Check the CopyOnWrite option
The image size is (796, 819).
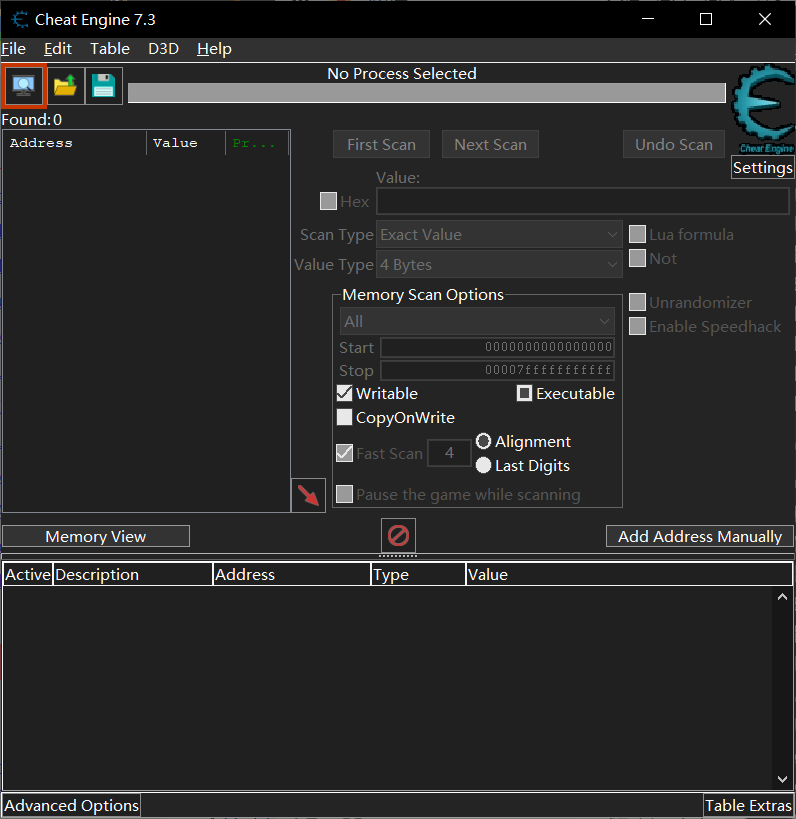[x=345, y=417]
